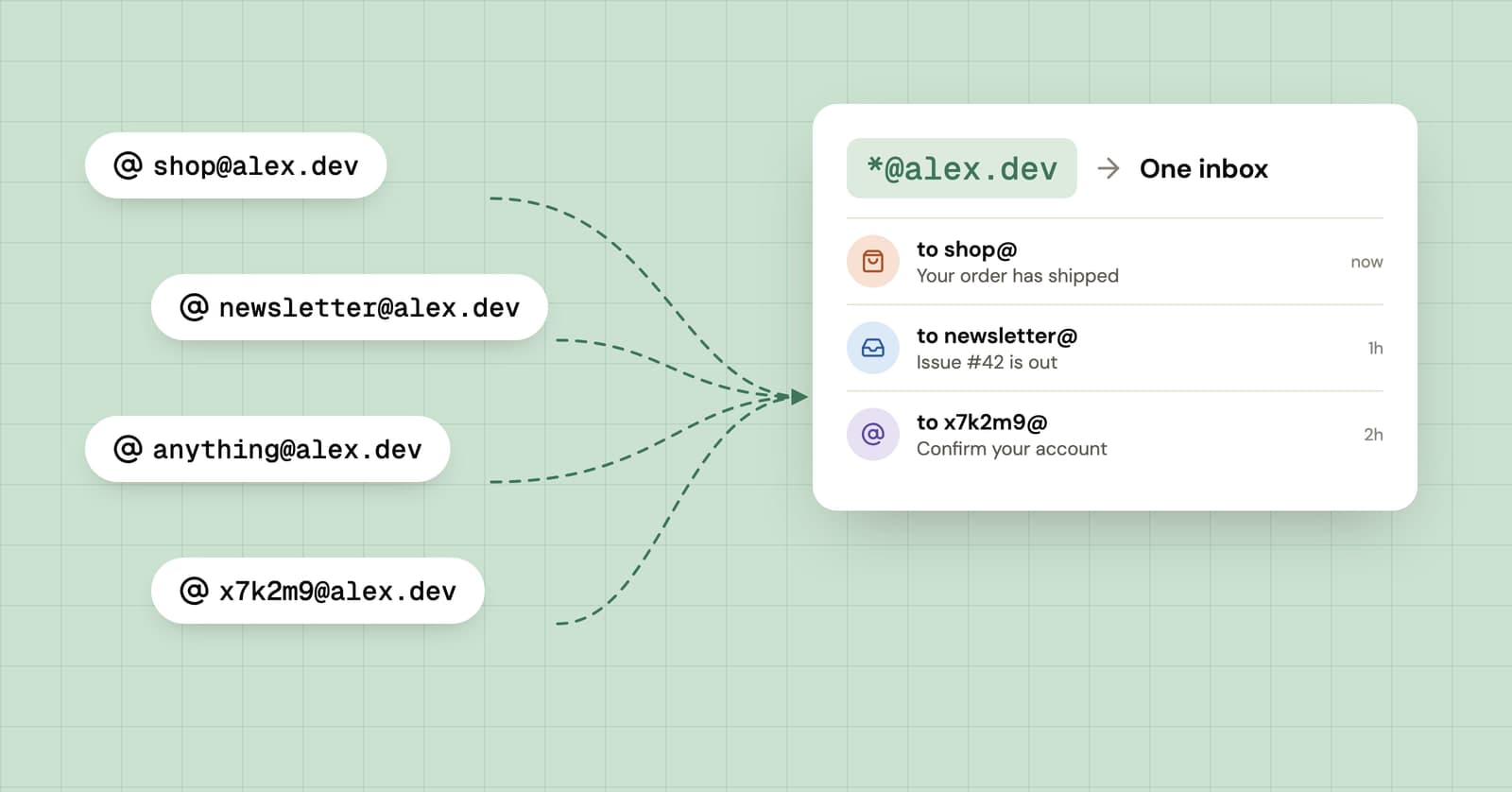Click 'Your order has shipped' text
Viewport: 1512px width, 792px height.
(x=1018, y=276)
